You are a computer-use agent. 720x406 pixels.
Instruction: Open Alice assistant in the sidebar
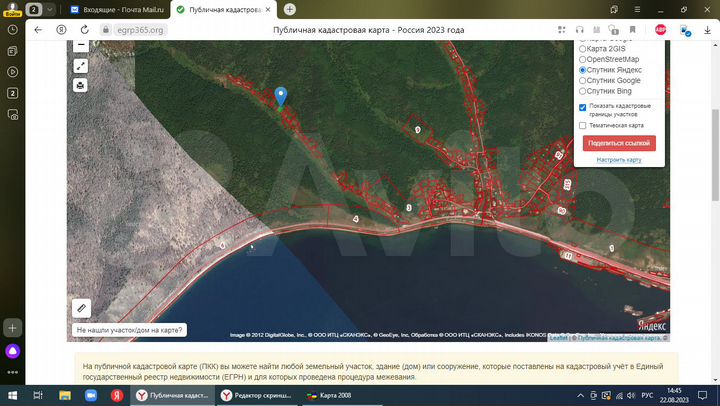pos(12,351)
